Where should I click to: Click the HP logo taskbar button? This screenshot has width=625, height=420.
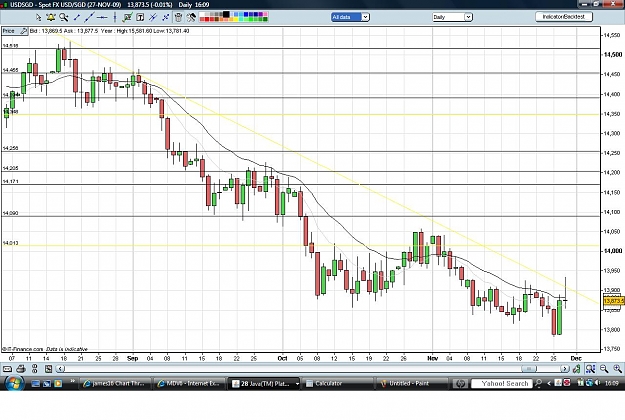tap(460, 383)
